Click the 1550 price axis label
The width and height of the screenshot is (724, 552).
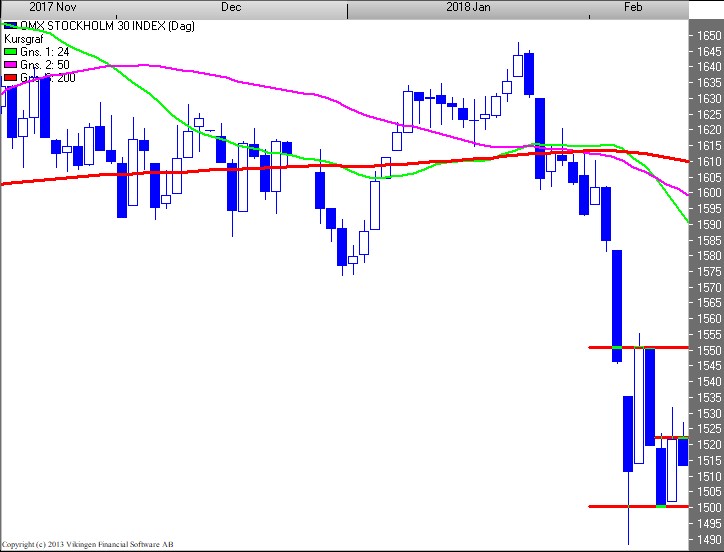pyautogui.click(x=707, y=350)
